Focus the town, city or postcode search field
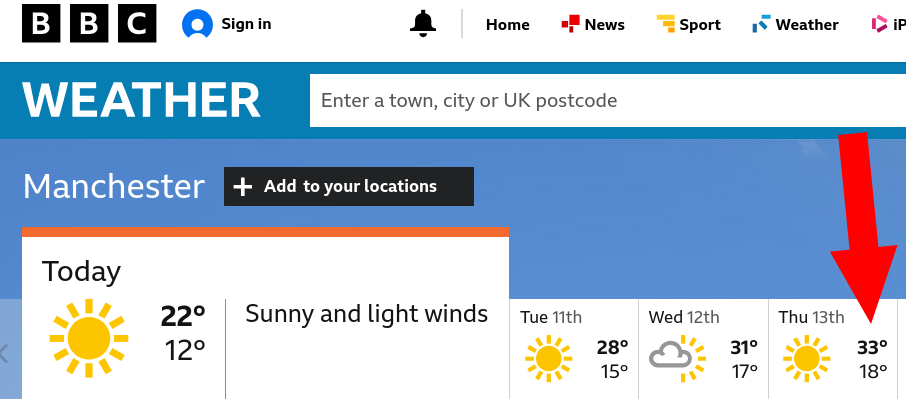 tap(608, 100)
